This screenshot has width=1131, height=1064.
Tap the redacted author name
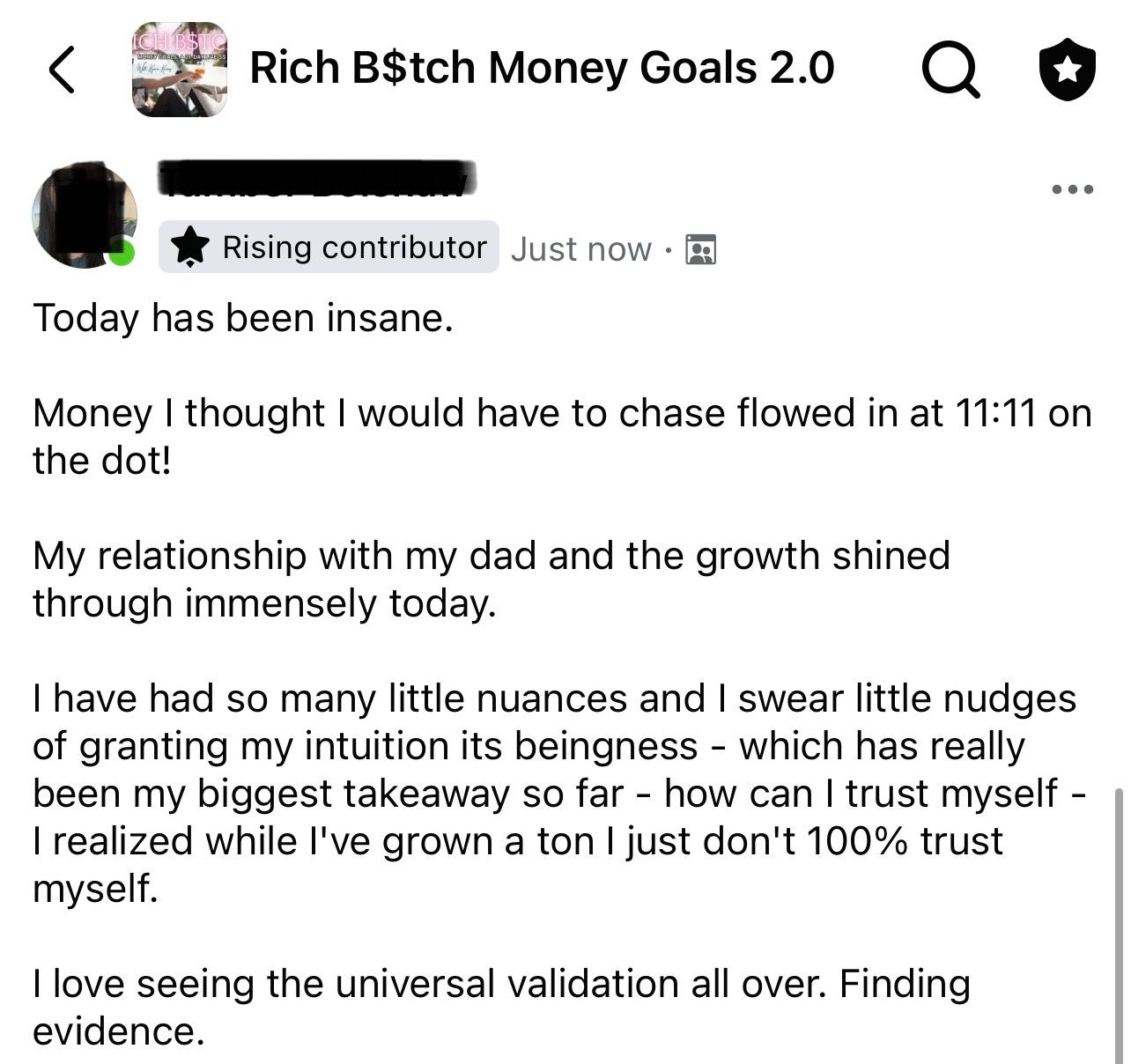317,177
